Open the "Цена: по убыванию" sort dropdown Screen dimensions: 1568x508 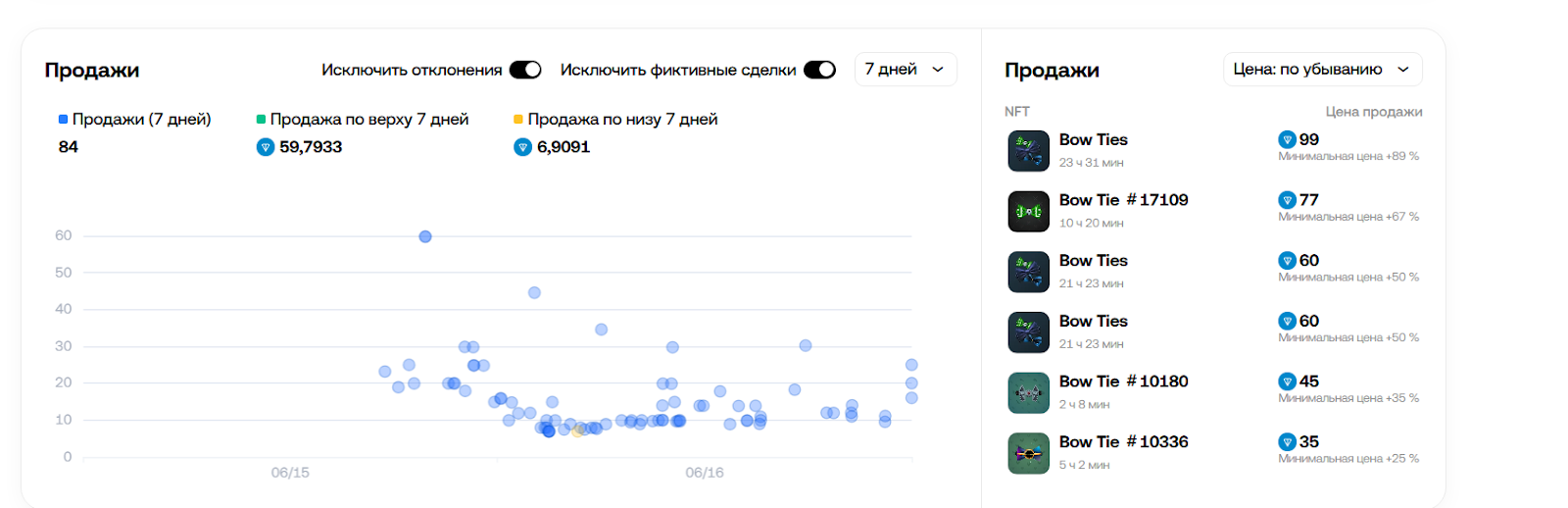(1321, 70)
